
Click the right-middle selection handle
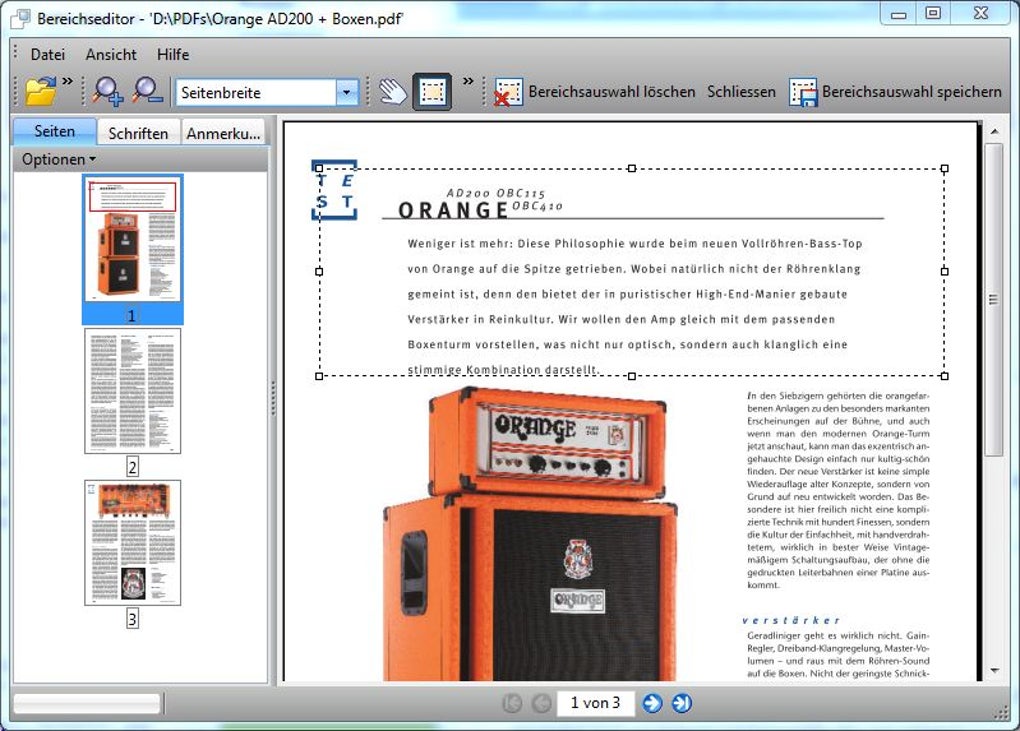tap(945, 271)
